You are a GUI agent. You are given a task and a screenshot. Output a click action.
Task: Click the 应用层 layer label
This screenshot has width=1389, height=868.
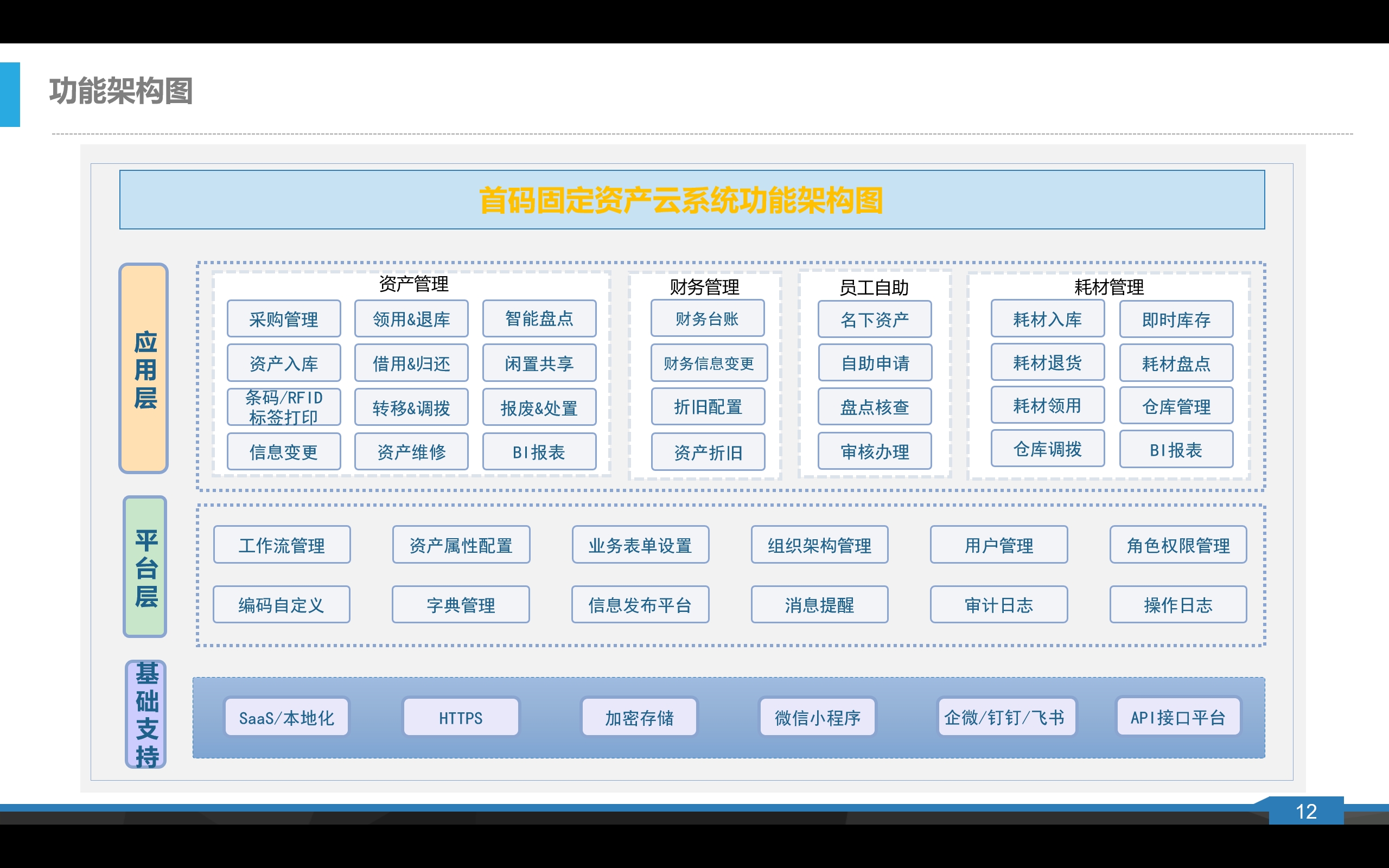(x=143, y=368)
